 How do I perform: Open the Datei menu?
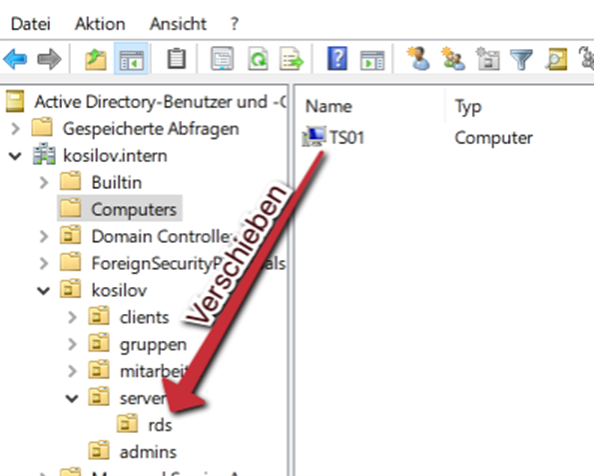coord(31,24)
